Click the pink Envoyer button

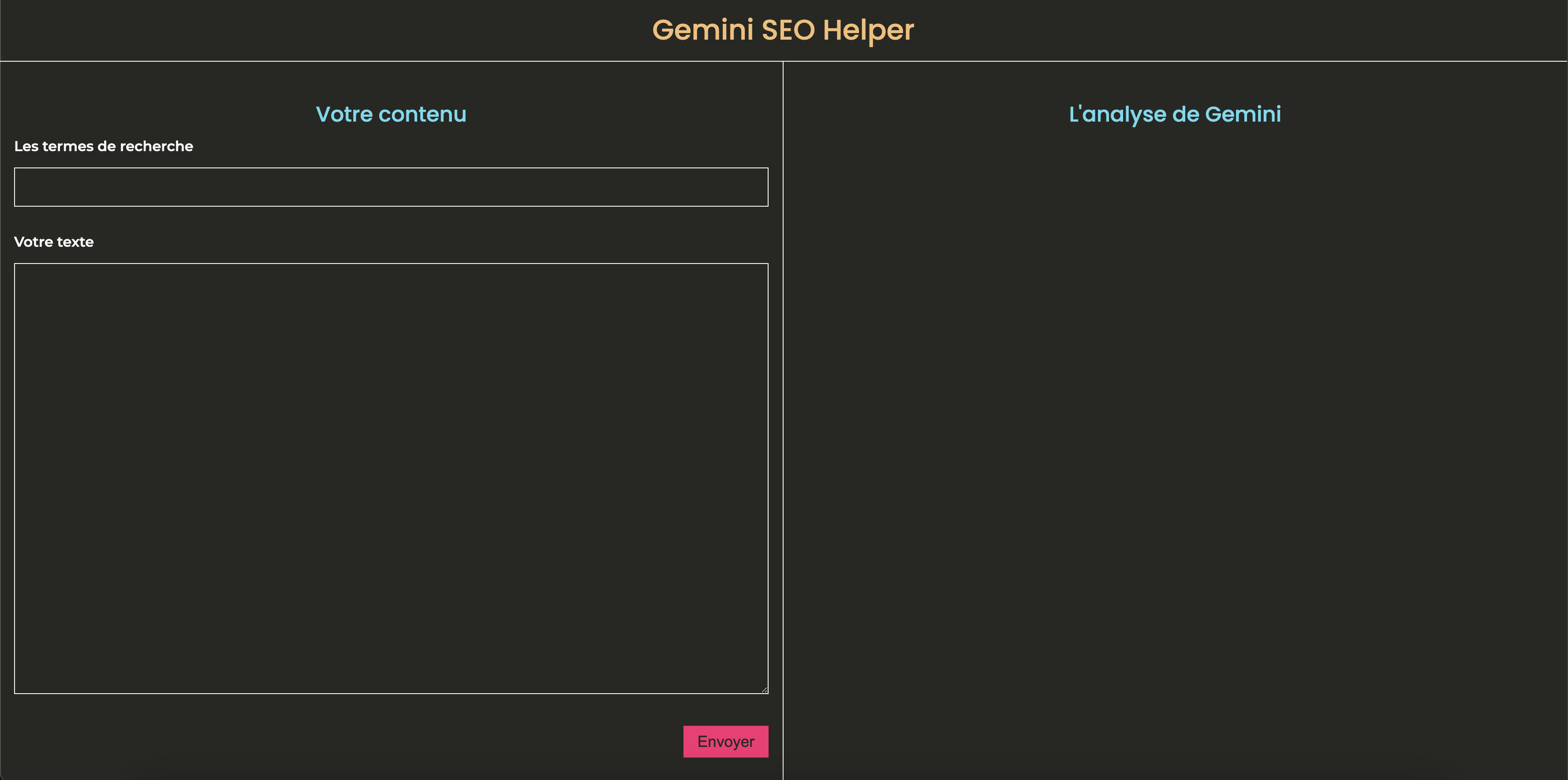[725, 741]
